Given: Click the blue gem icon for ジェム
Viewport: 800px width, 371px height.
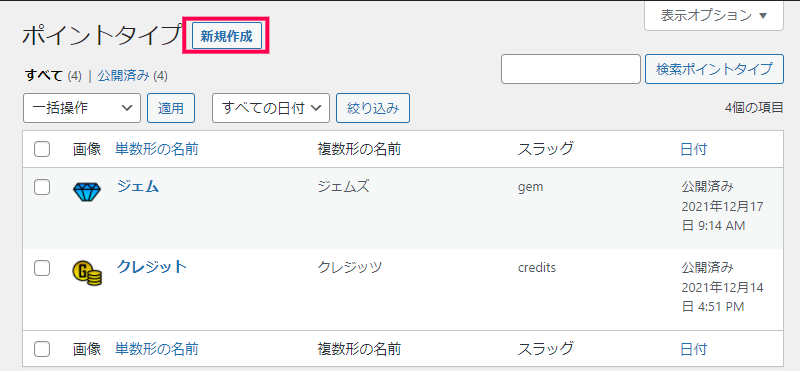Looking at the screenshot, I should 87,192.
